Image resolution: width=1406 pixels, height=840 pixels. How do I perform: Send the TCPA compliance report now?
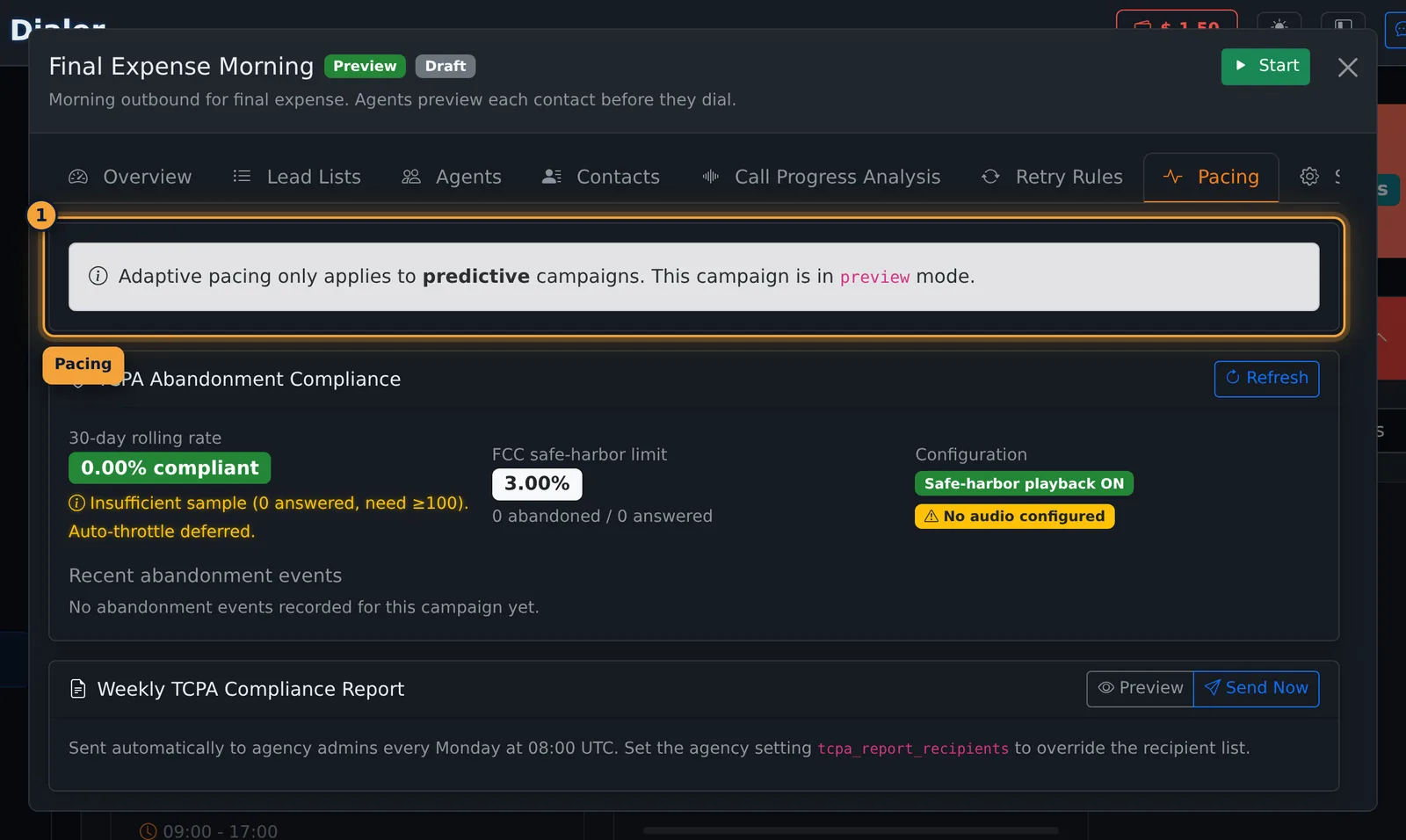(x=1256, y=689)
